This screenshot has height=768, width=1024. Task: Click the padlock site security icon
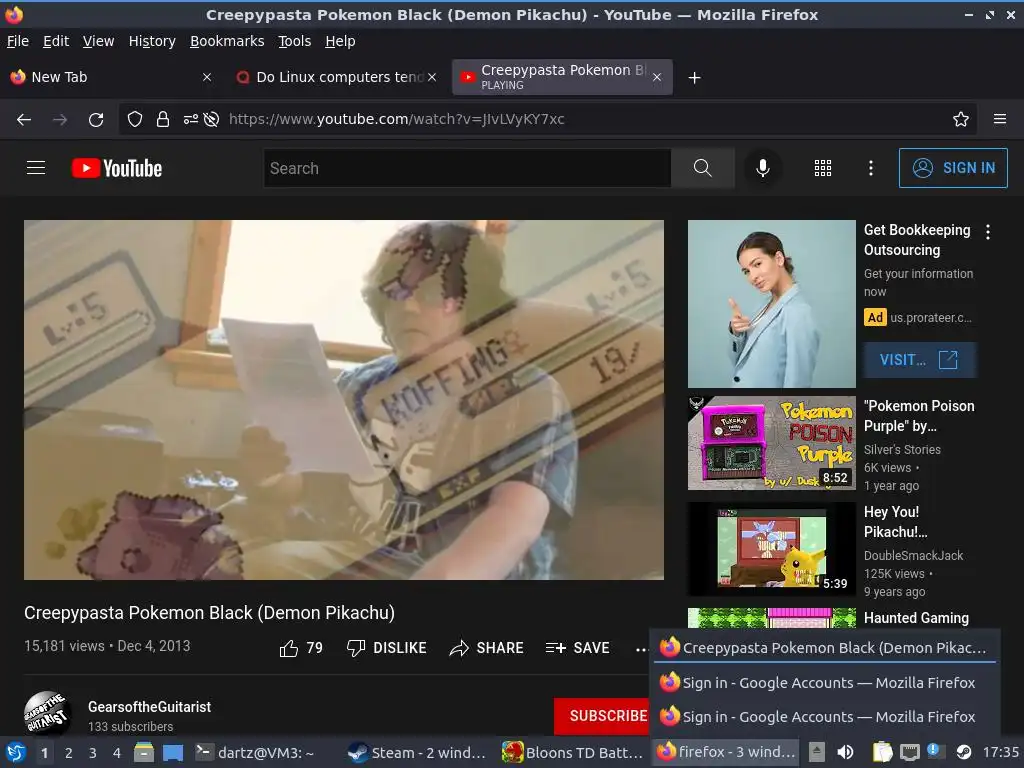[x=163, y=120]
